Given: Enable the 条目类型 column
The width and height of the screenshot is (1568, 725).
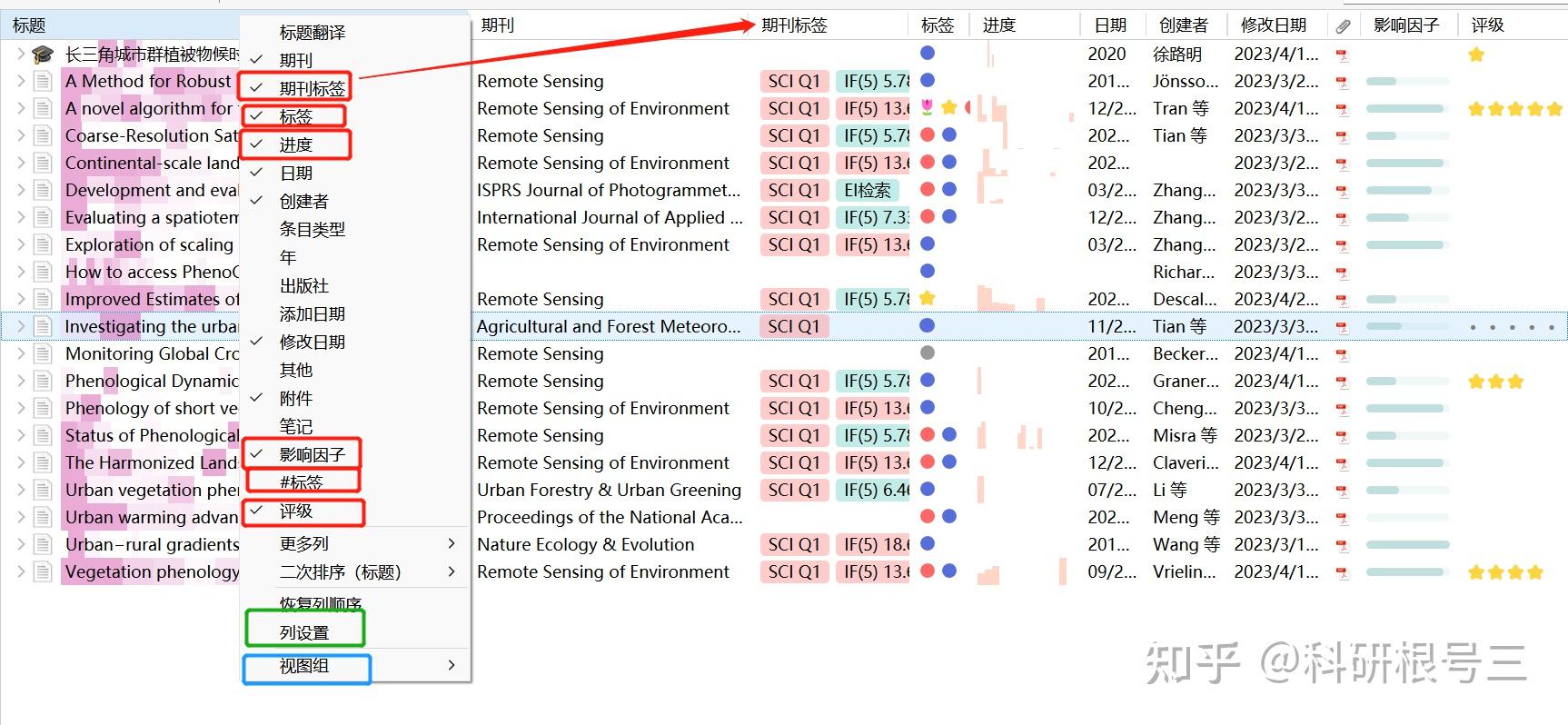Looking at the screenshot, I should pyautogui.click(x=355, y=229).
